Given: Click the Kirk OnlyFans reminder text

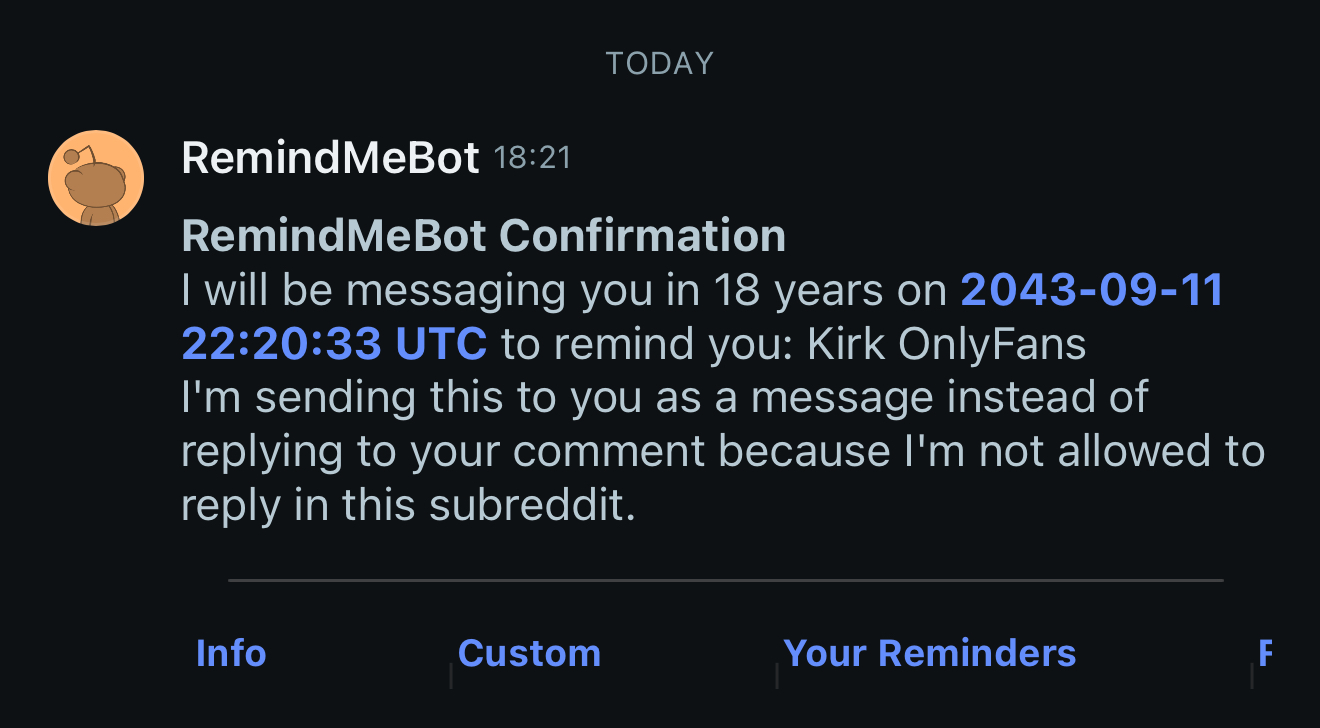Looking at the screenshot, I should tap(946, 344).
